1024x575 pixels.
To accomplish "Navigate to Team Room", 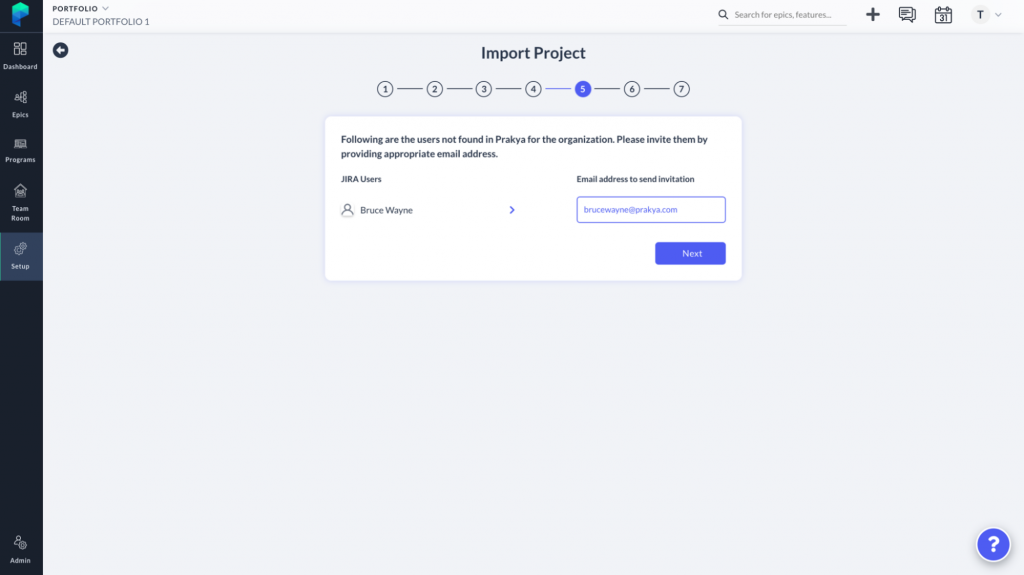I will tap(21, 202).
